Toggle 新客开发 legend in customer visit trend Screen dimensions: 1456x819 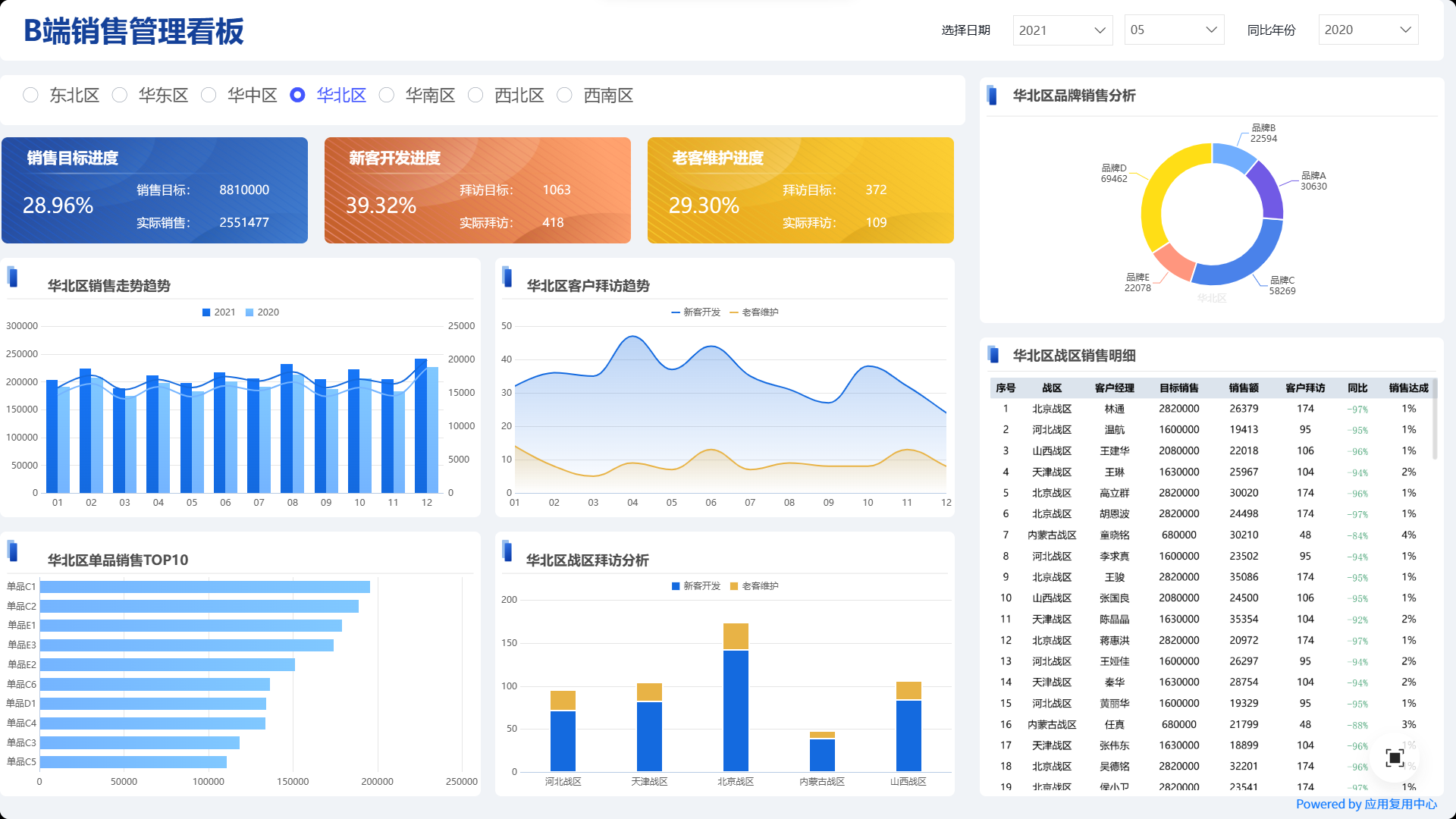point(695,312)
